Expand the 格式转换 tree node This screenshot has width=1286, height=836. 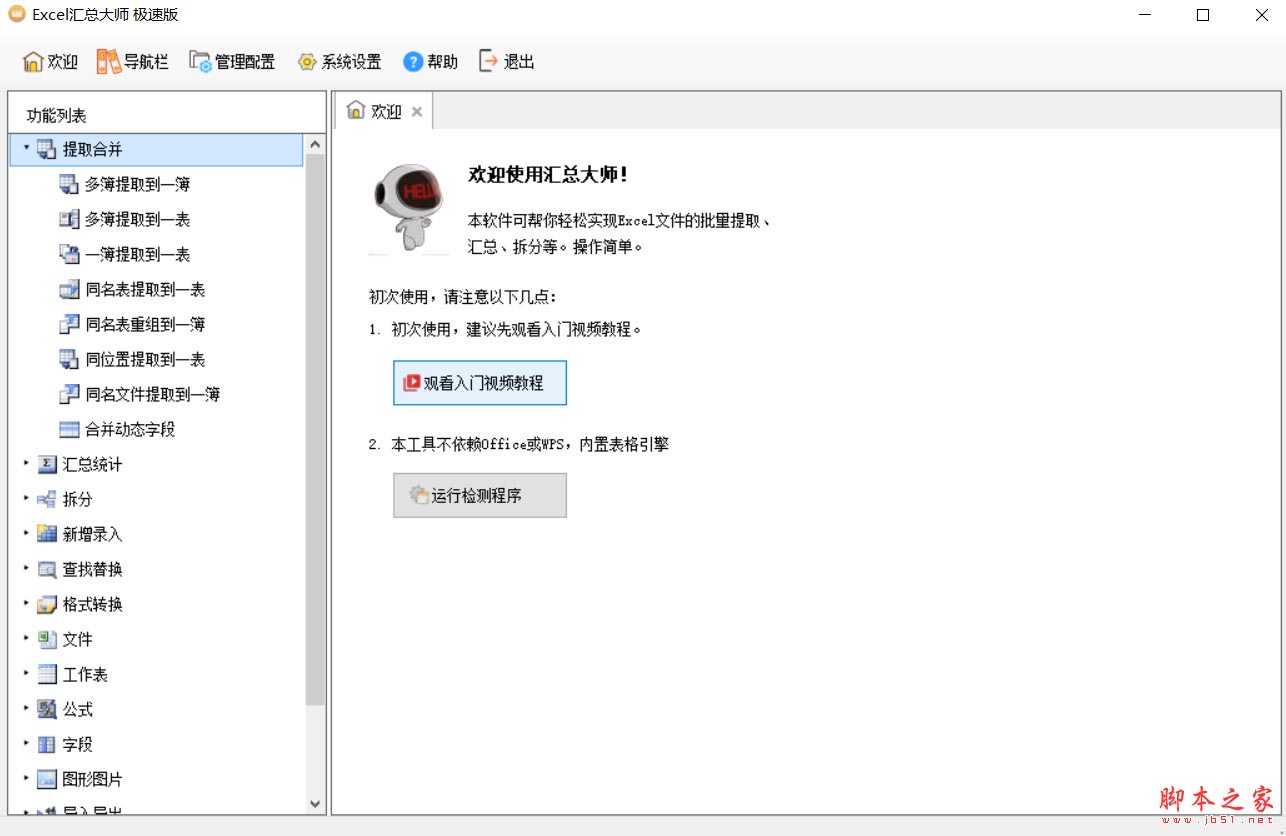(x=26, y=603)
